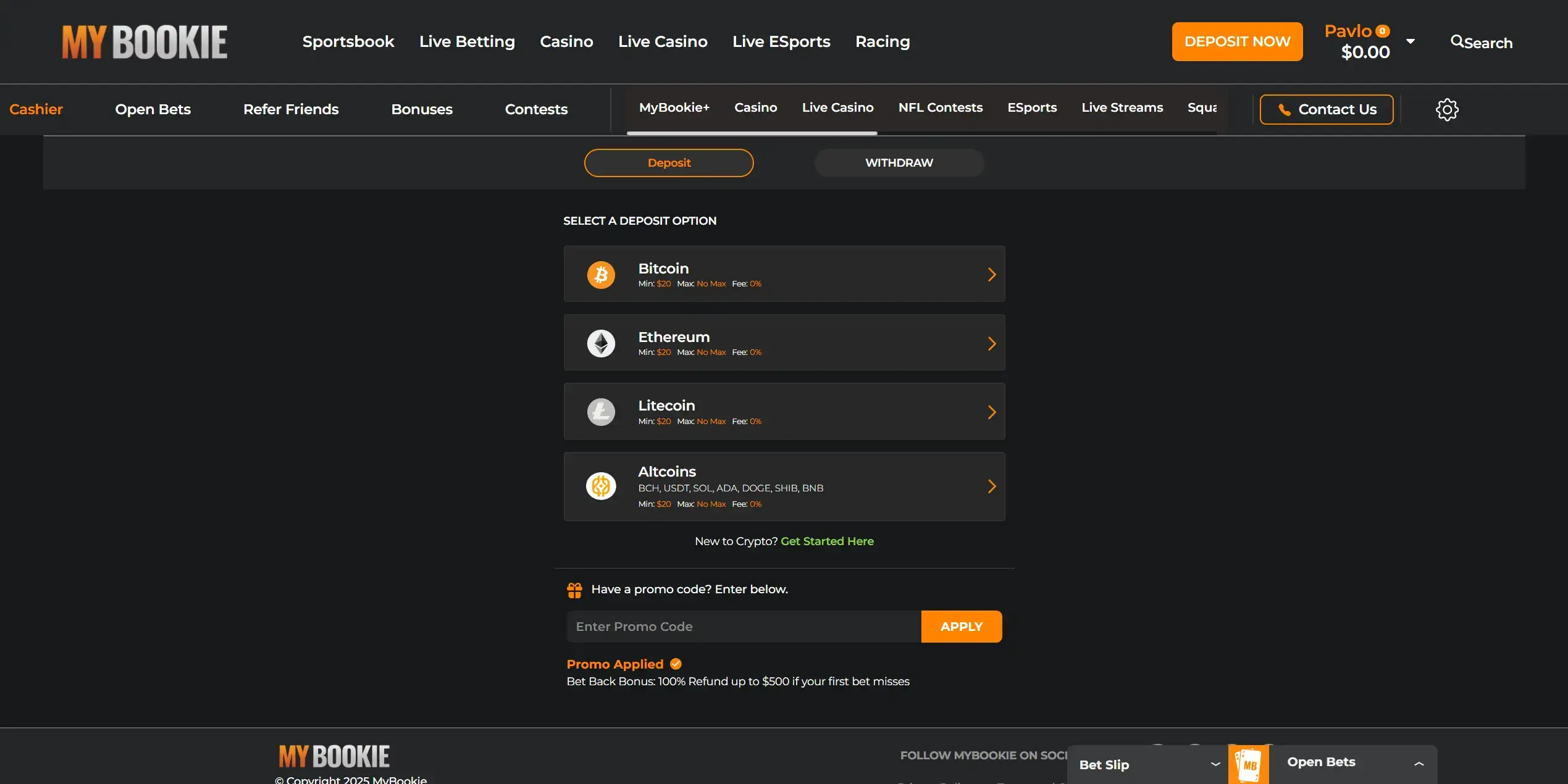Click the Litecoin logo icon
Screen dimensions: 1568x784
[x=601, y=412]
